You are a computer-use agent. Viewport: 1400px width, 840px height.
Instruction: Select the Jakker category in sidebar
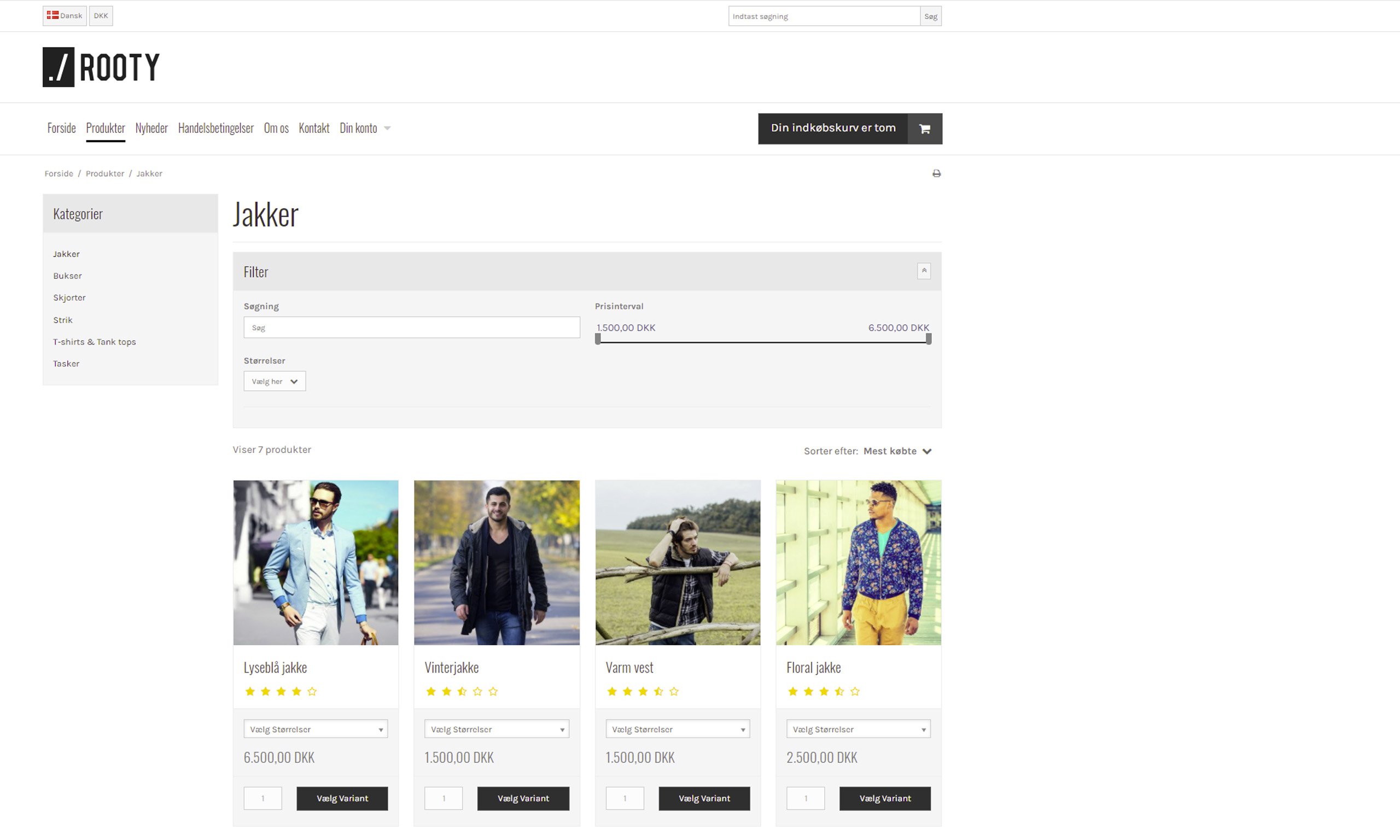point(66,254)
